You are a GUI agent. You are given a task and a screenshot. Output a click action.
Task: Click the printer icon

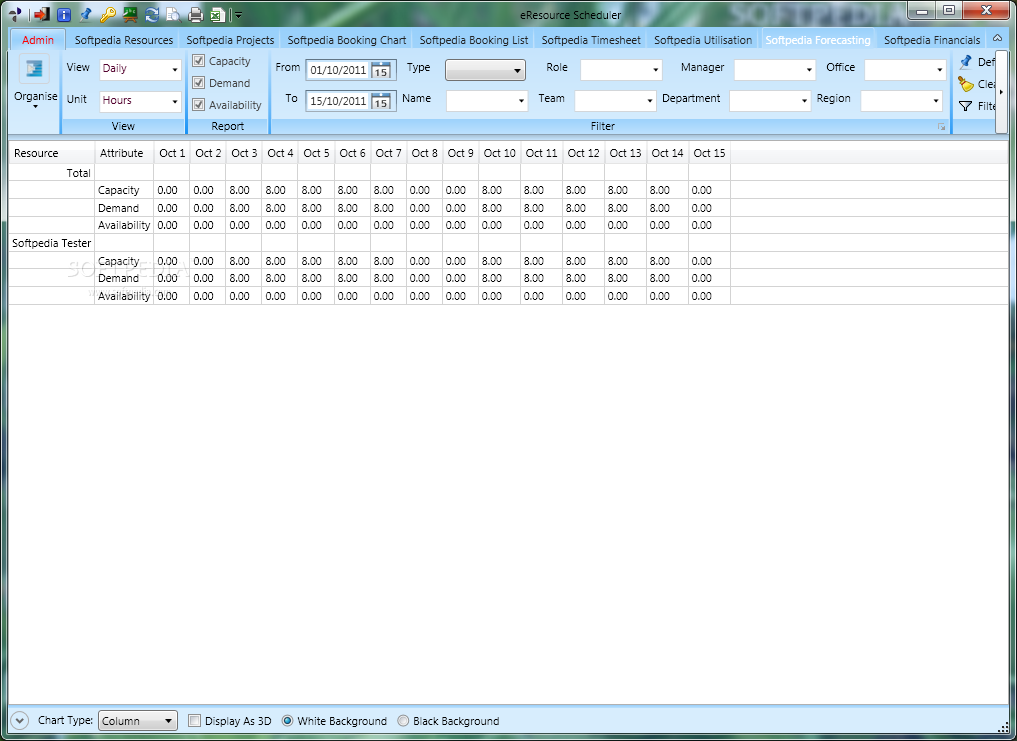(x=195, y=14)
